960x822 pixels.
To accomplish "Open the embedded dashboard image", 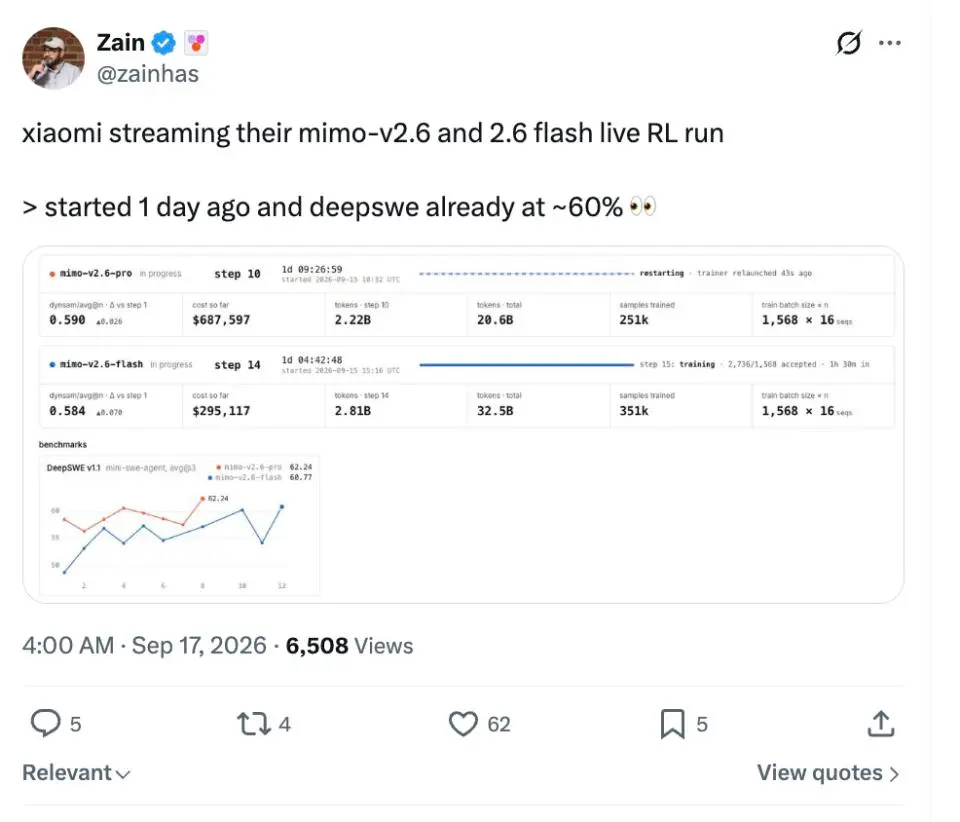I will pyautogui.click(x=463, y=425).
